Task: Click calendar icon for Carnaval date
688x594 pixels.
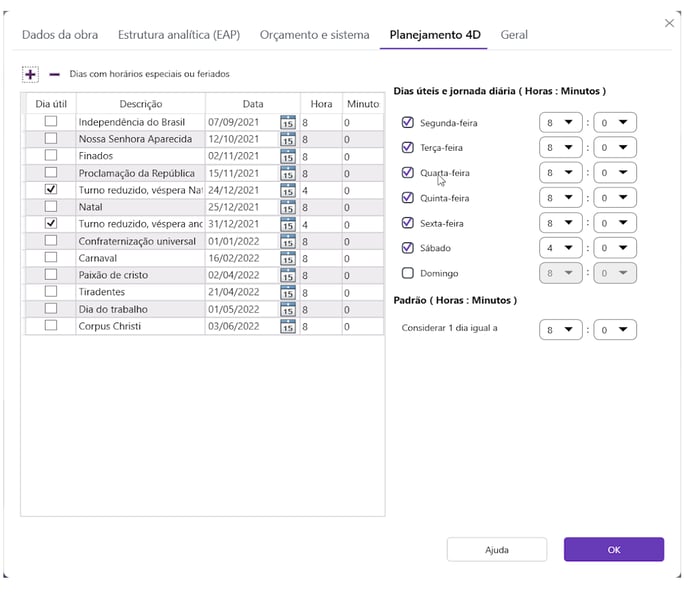Action: pyautogui.click(x=288, y=258)
